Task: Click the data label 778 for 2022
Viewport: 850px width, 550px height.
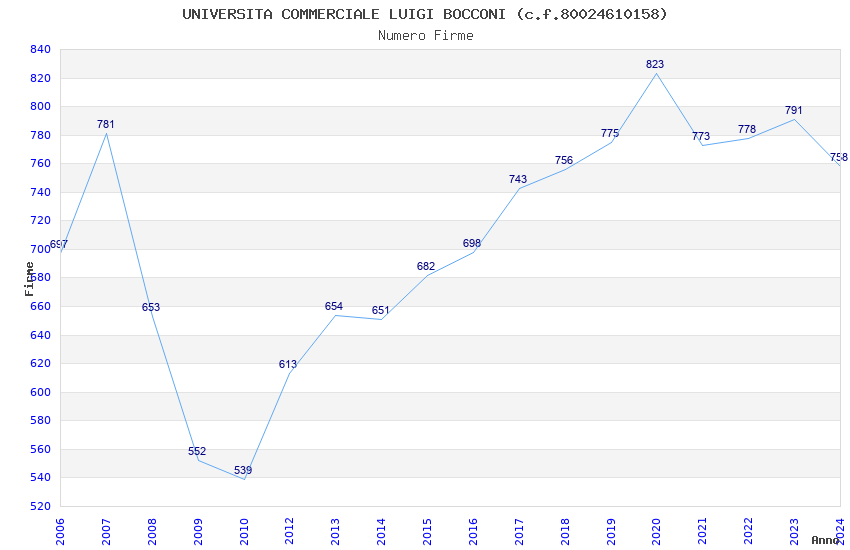Action: [747, 130]
